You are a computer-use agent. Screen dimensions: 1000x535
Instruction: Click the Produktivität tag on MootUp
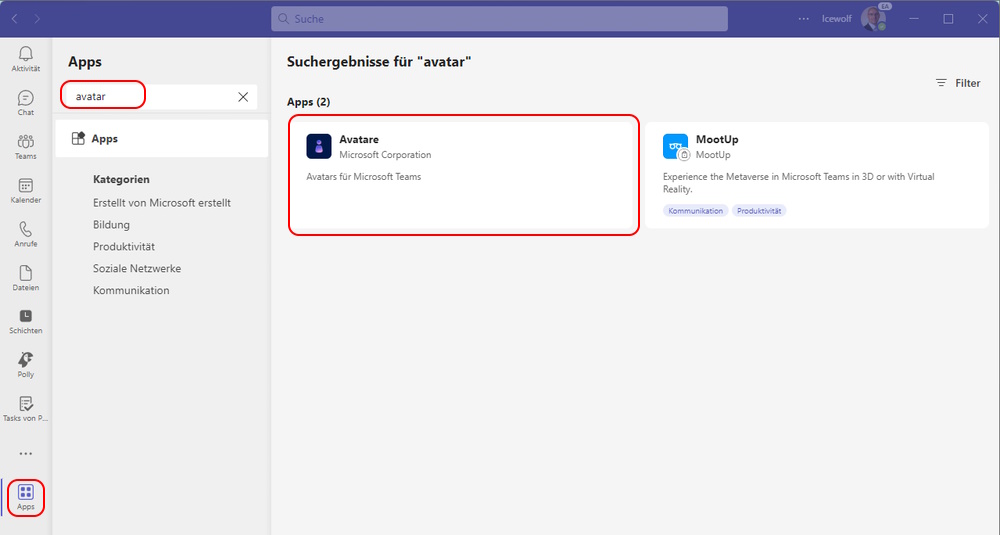[759, 210]
